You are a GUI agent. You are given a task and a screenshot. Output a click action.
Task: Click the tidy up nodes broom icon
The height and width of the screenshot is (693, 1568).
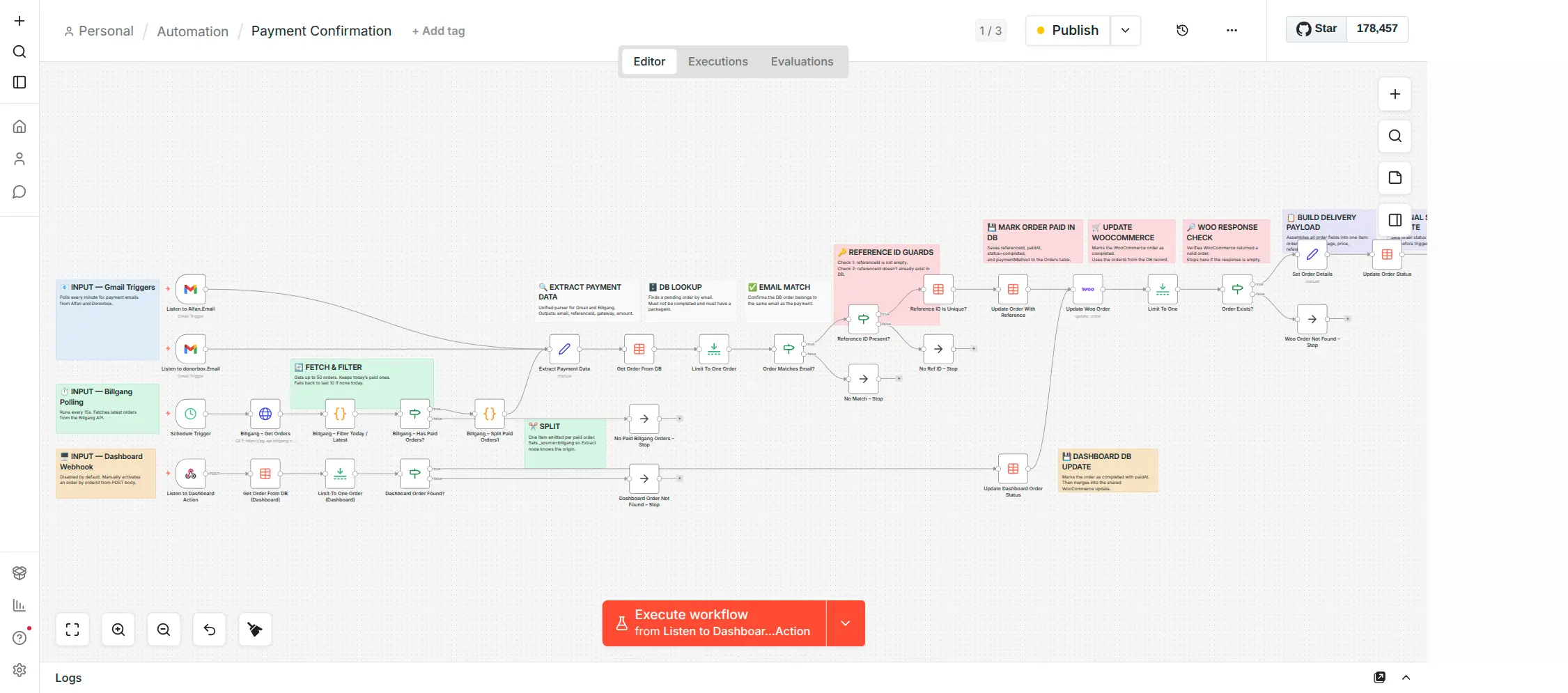coord(255,630)
